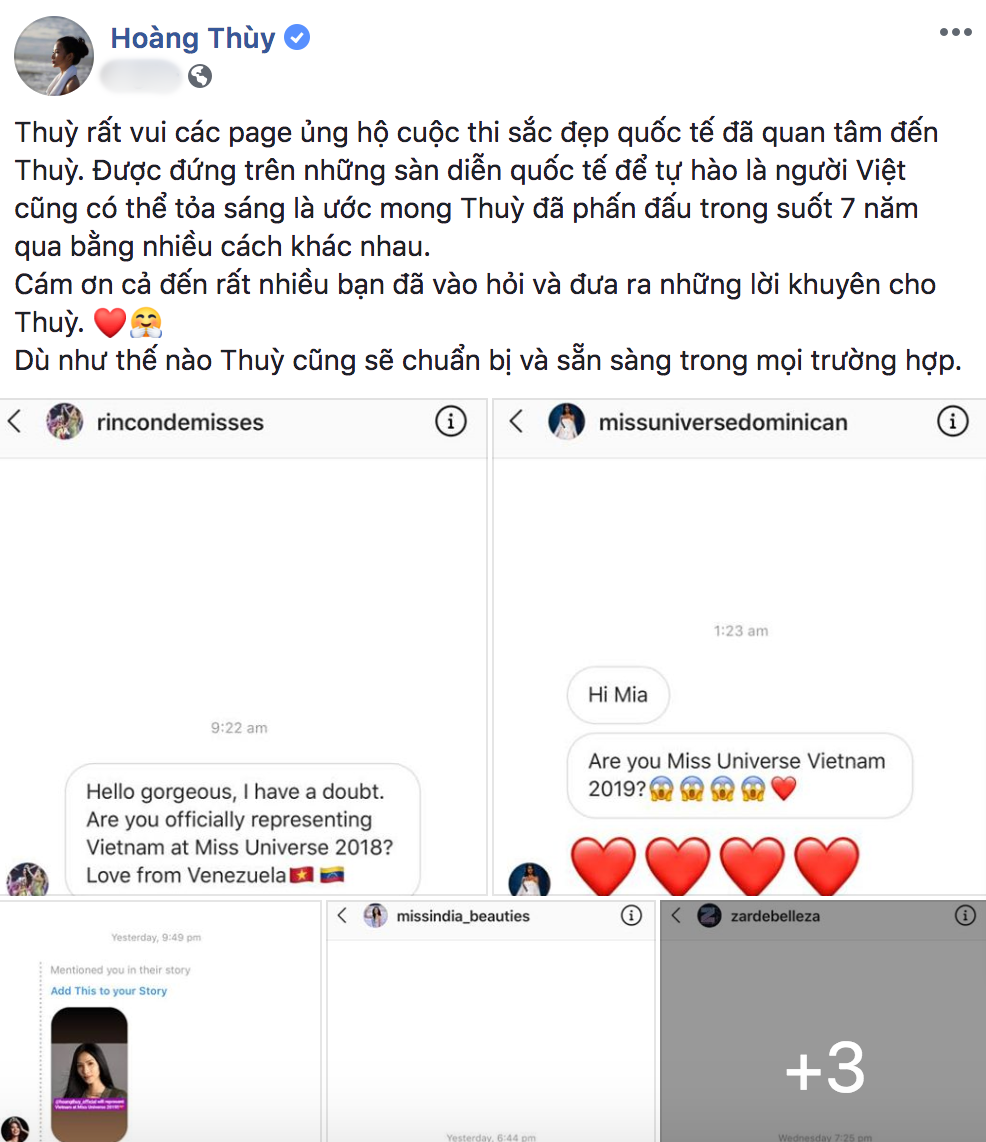
Task: Open the three-dot post options menu
Action: [x=955, y=32]
